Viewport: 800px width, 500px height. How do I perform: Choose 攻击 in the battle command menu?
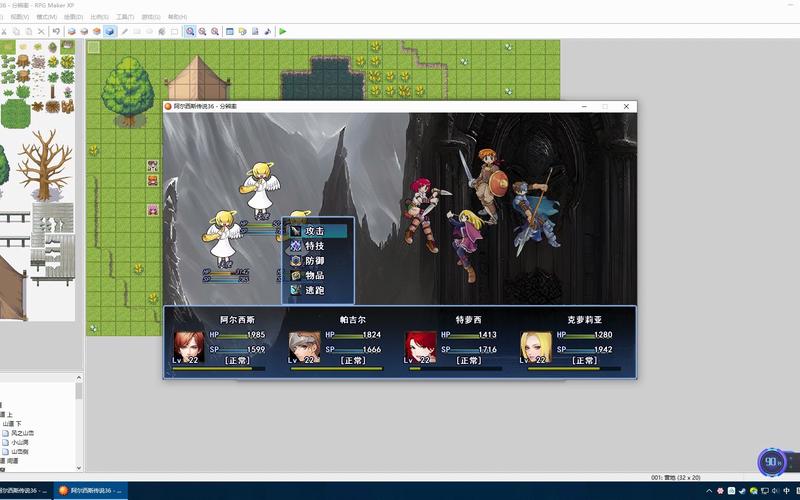click(318, 231)
